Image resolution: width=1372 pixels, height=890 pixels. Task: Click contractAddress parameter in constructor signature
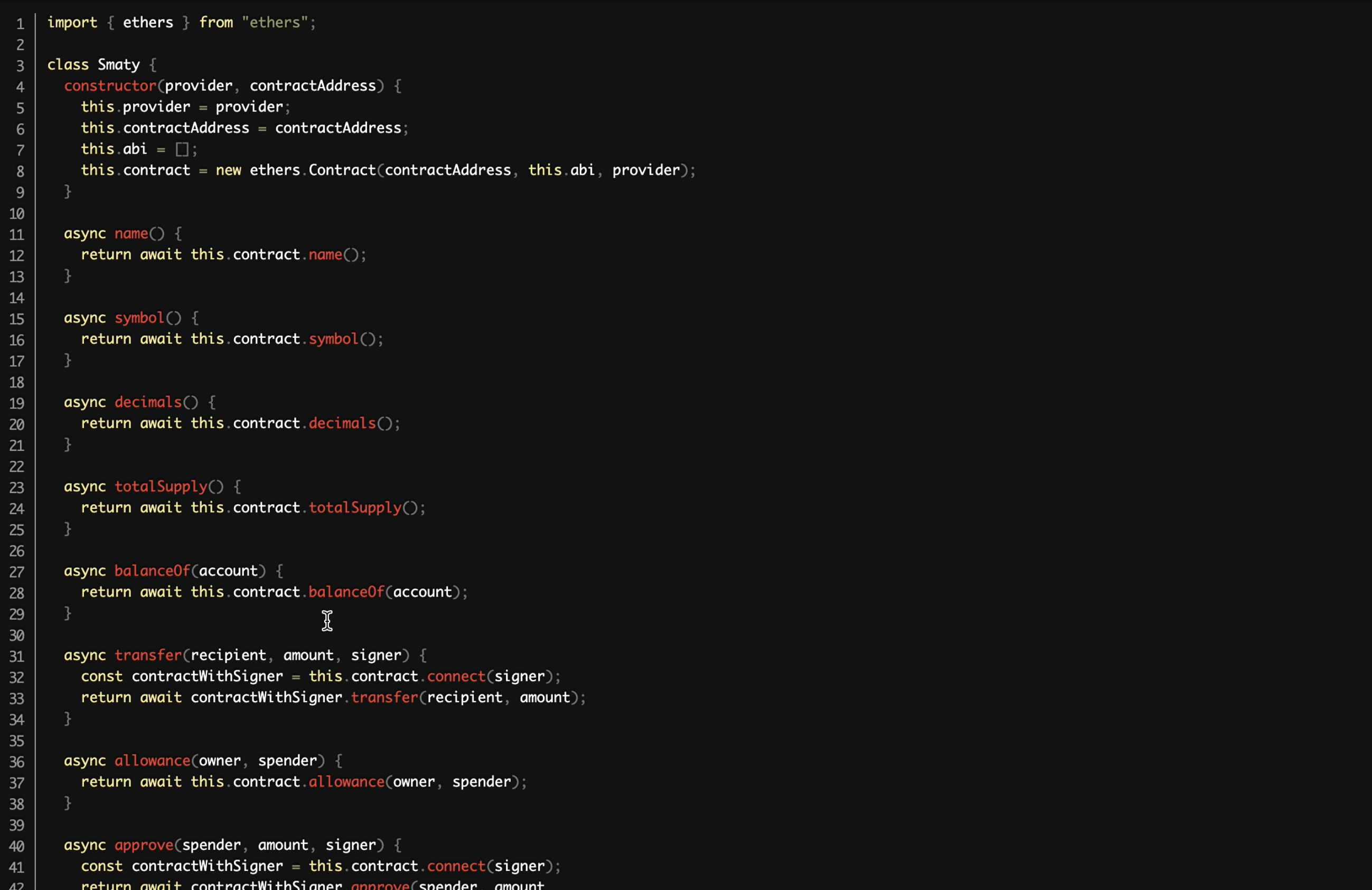313,86
